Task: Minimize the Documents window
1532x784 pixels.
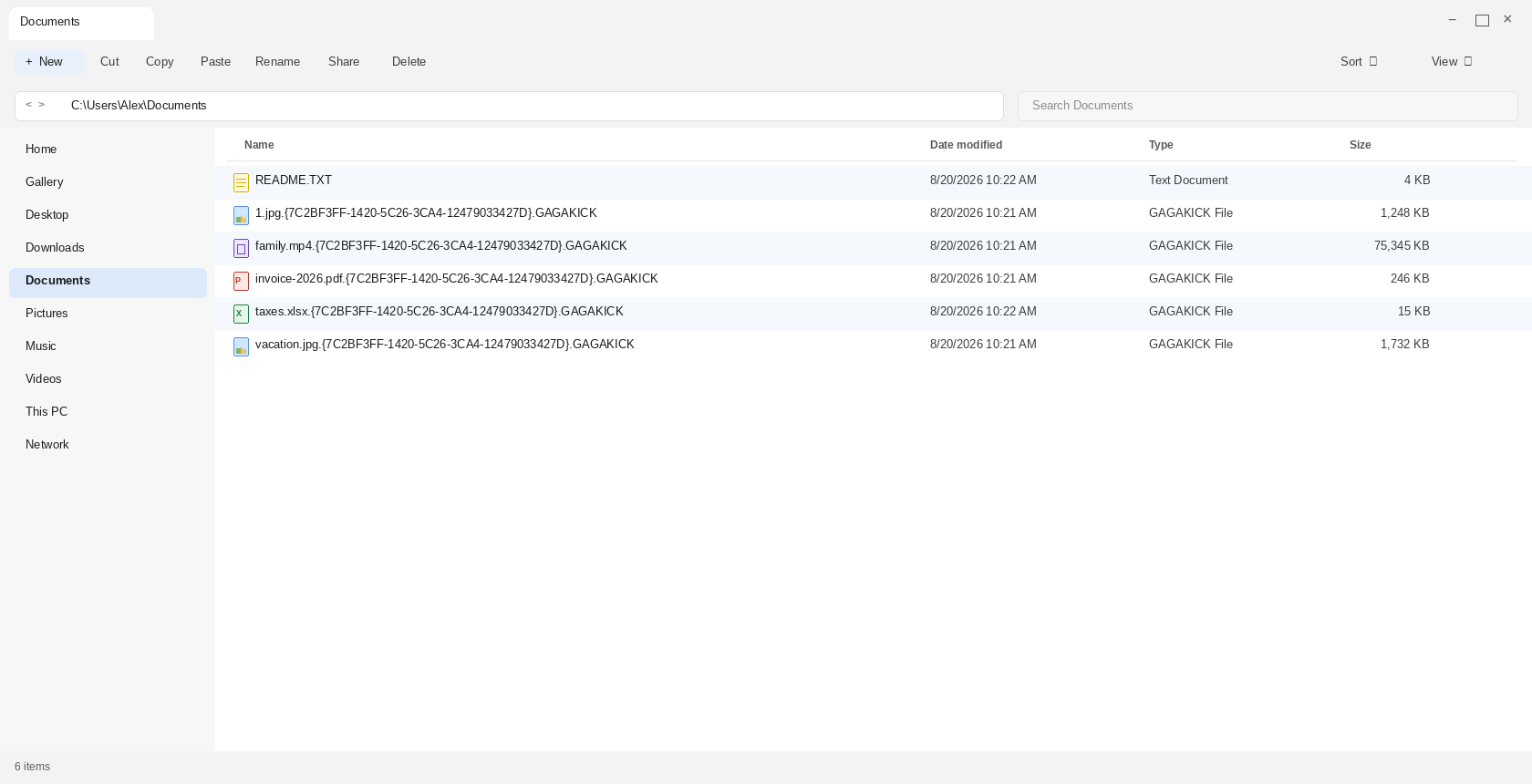Action: (x=1453, y=20)
